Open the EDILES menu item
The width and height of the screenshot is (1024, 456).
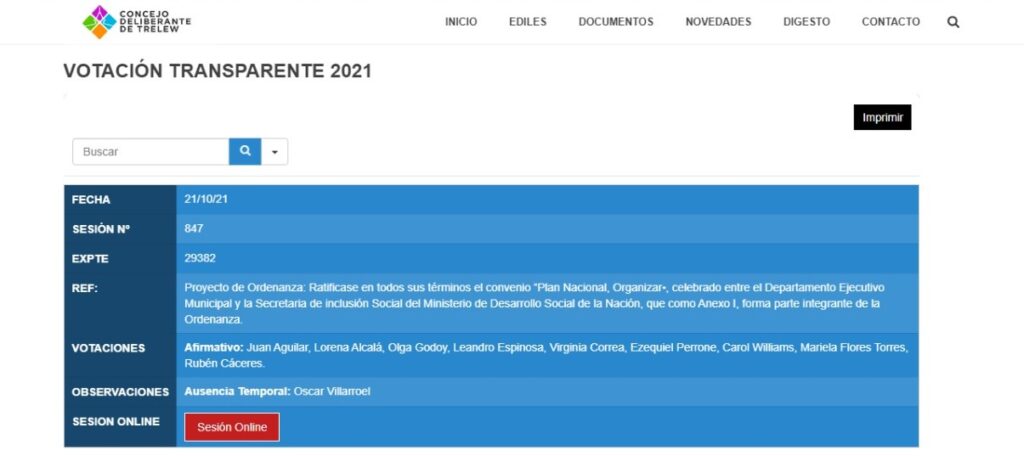point(528,22)
